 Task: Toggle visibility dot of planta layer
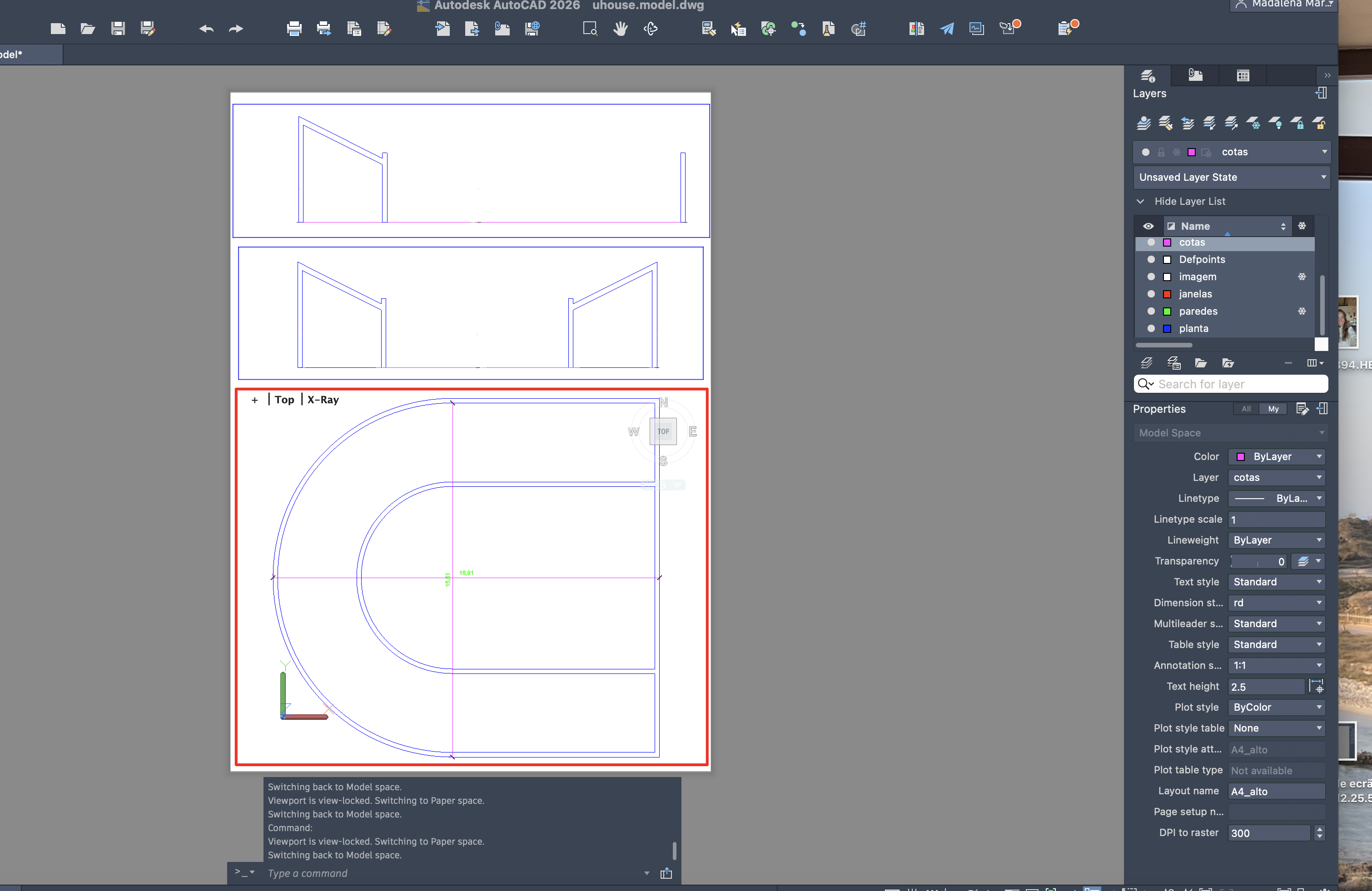1151,328
